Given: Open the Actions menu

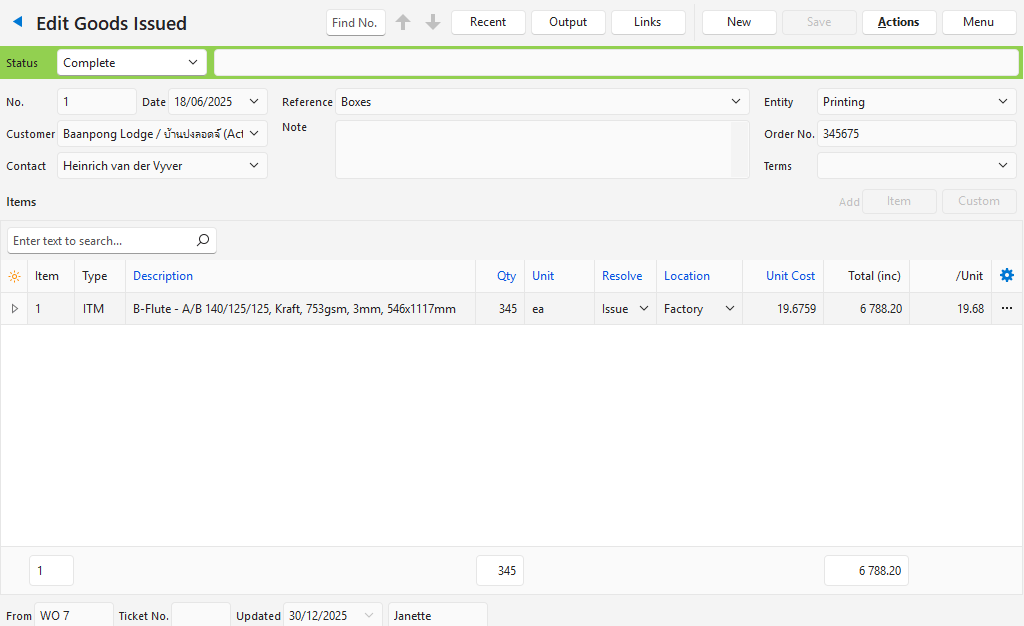Looking at the screenshot, I should click(898, 22).
